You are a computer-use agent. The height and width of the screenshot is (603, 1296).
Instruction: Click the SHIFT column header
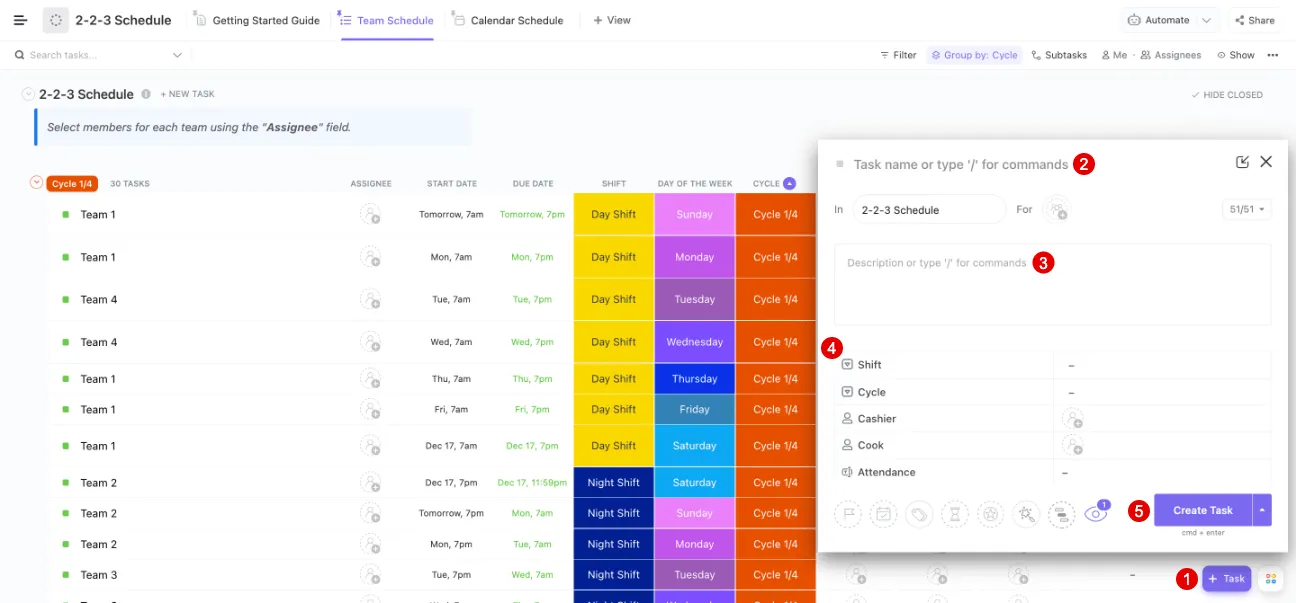pyautogui.click(x=614, y=184)
